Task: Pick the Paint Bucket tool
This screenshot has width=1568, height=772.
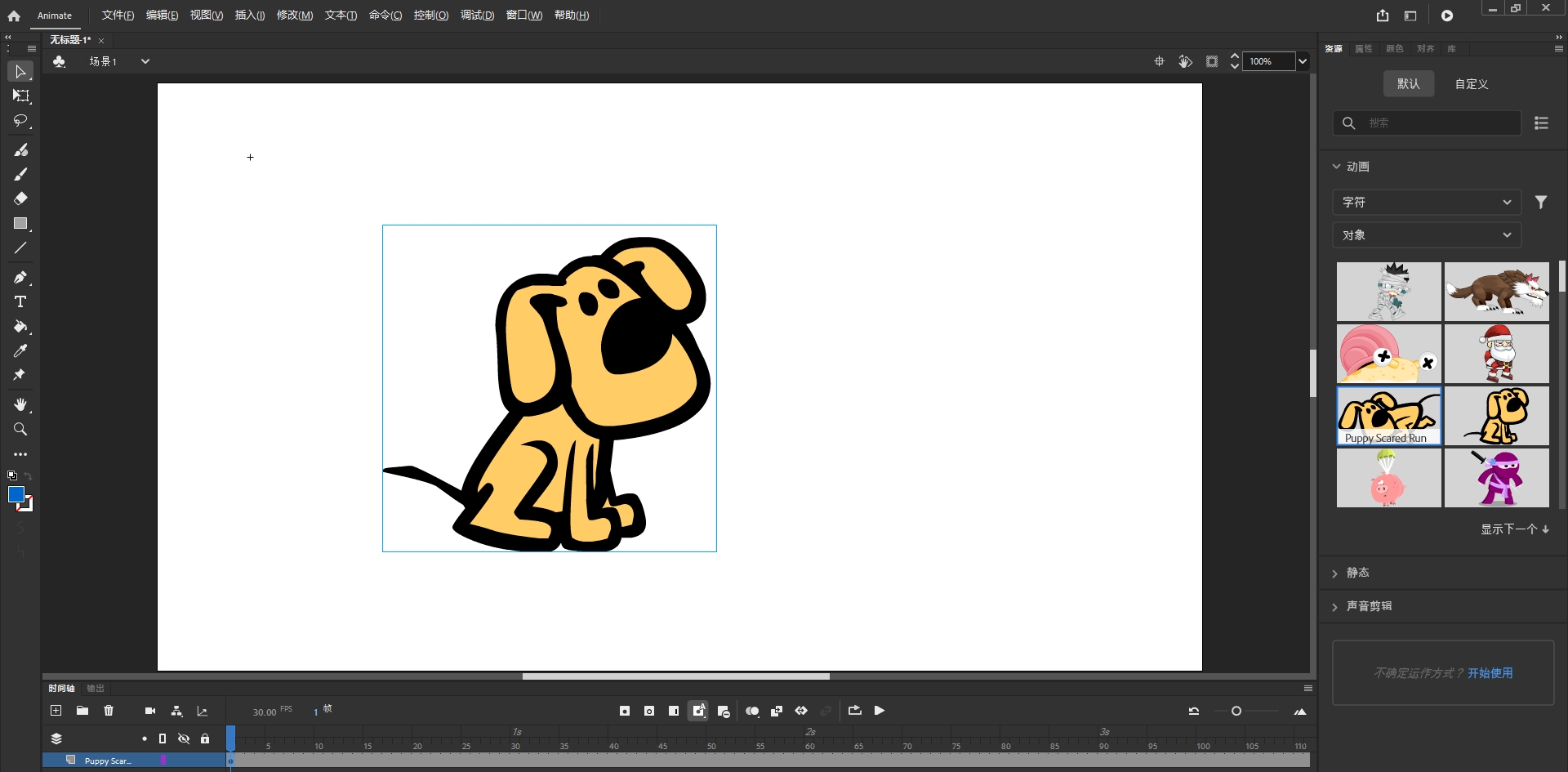Action: coord(20,328)
